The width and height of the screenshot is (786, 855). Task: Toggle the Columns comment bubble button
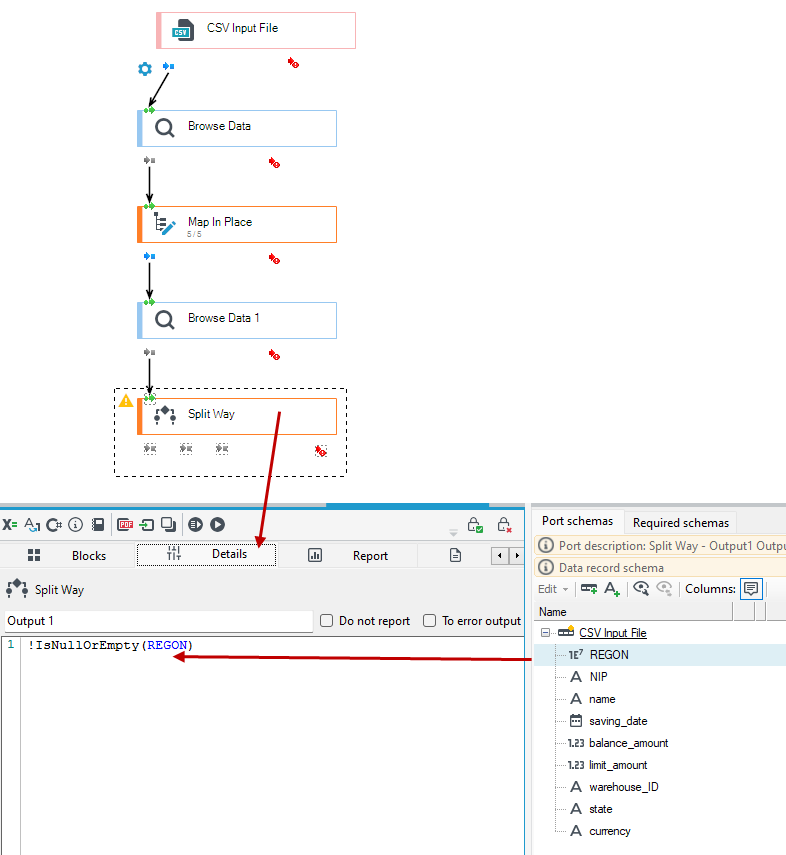751,589
